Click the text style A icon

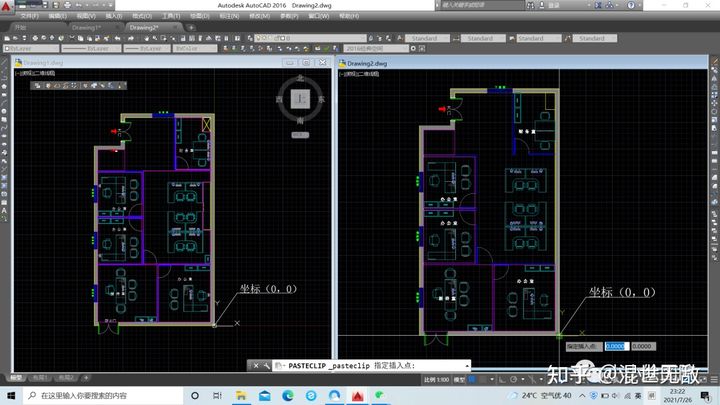click(x=400, y=38)
